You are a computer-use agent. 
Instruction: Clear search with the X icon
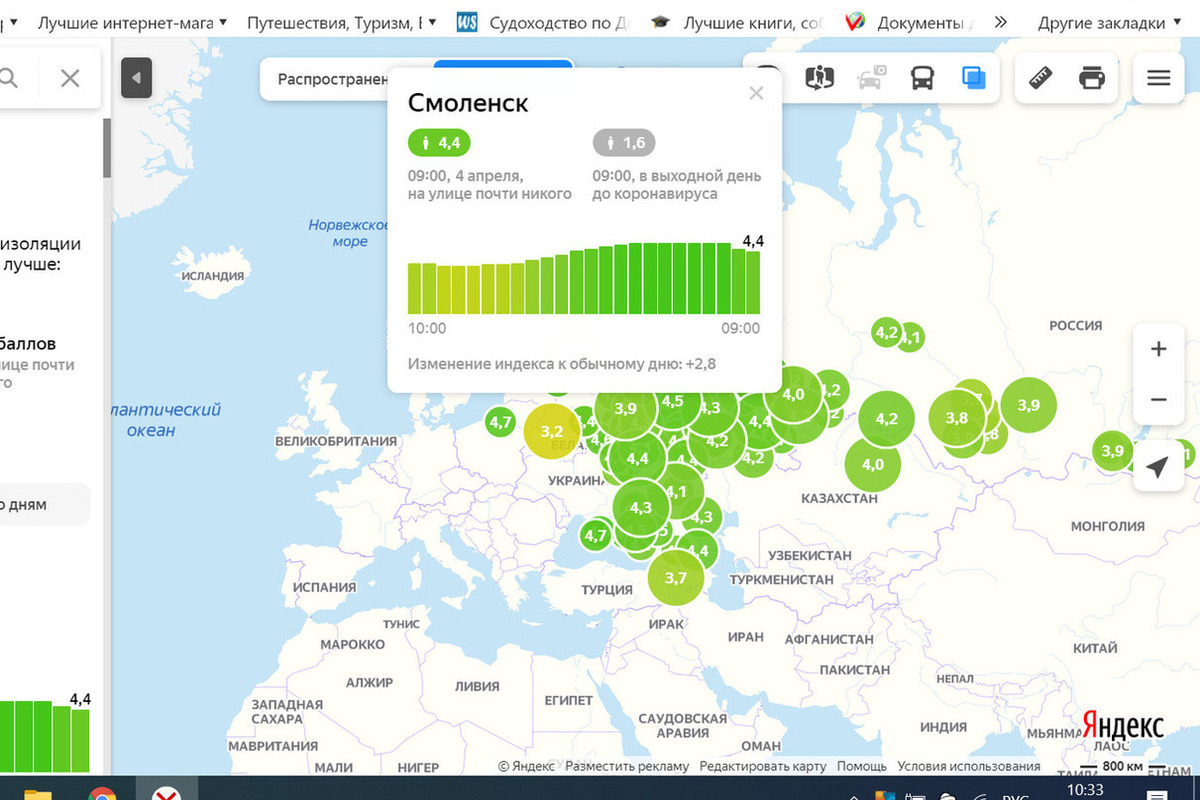(x=70, y=78)
